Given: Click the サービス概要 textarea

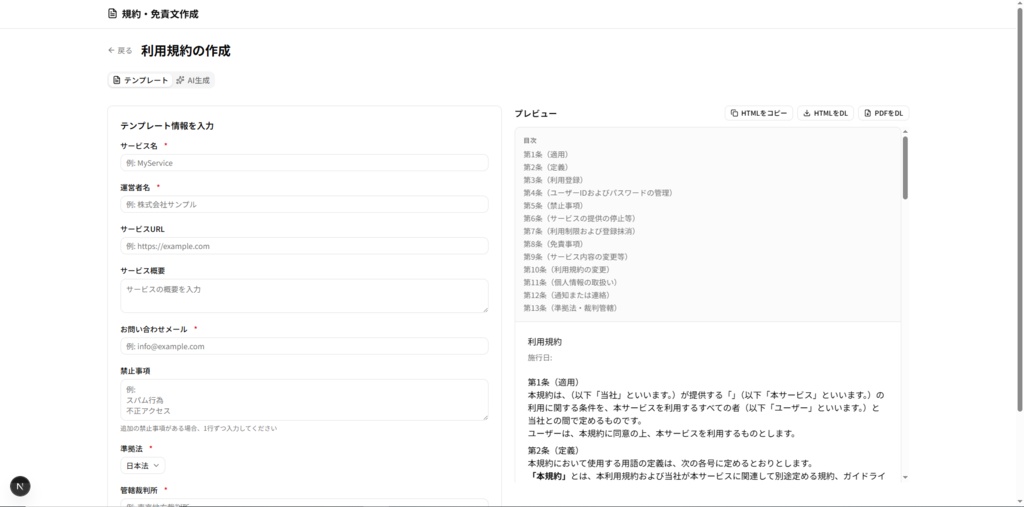Looking at the screenshot, I should coord(304,296).
